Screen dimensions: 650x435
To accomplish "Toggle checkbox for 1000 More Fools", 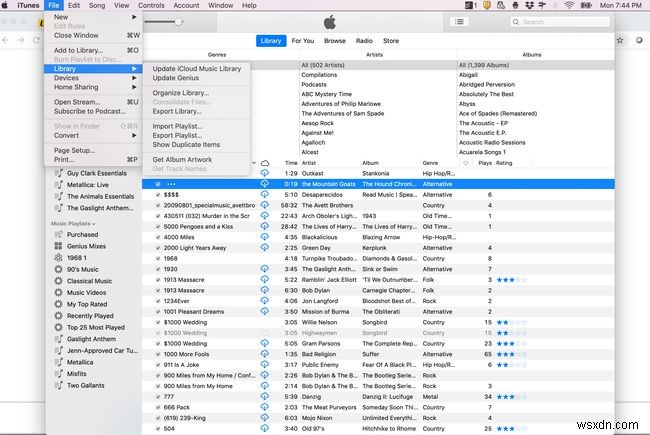I will coord(158,354).
